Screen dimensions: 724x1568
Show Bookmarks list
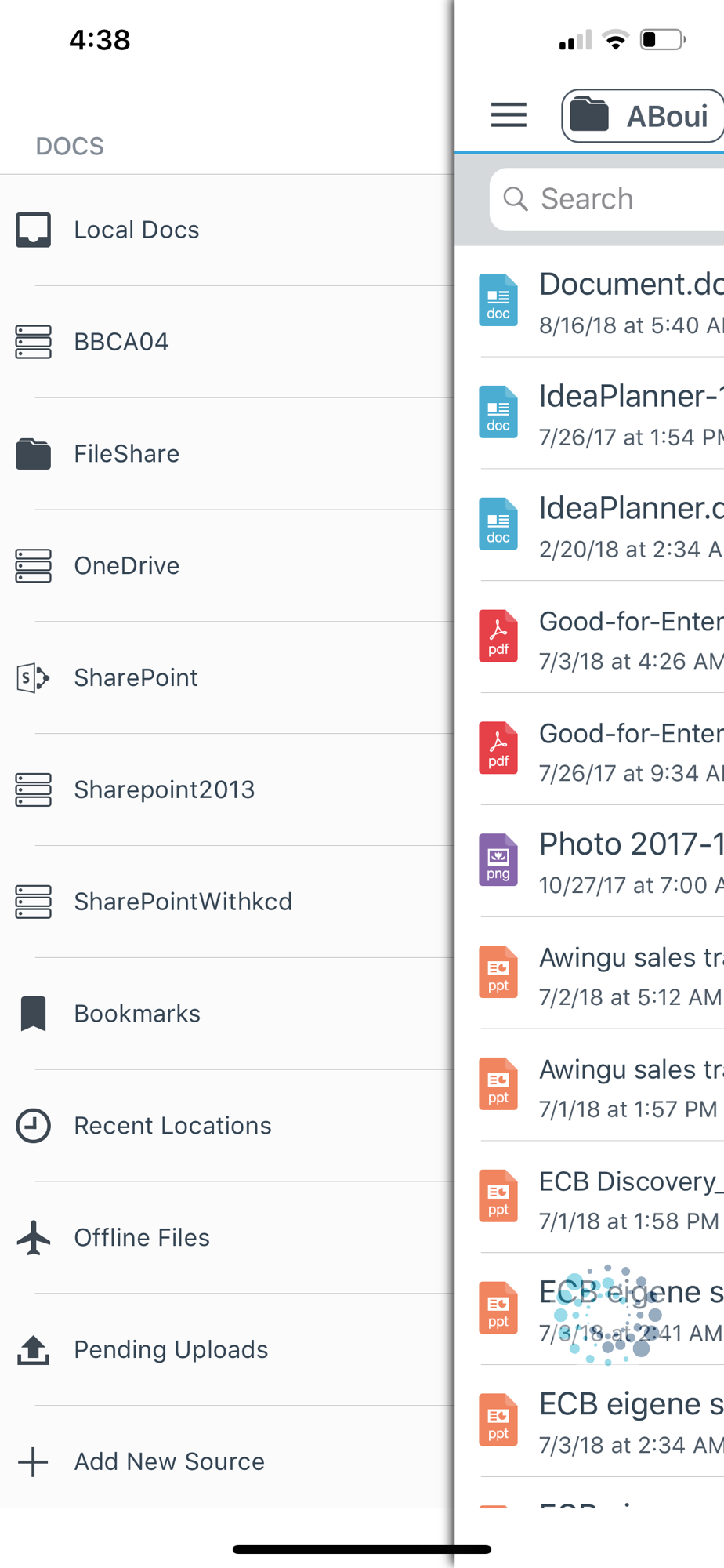coord(227,1014)
